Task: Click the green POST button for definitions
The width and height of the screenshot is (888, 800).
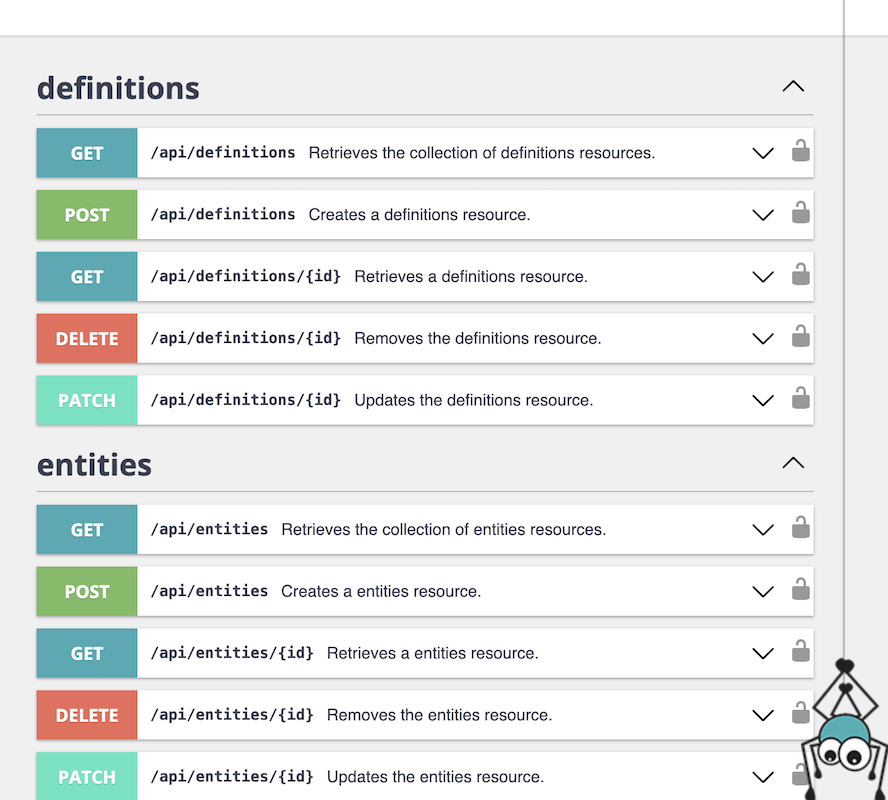Action: point(87,215)
